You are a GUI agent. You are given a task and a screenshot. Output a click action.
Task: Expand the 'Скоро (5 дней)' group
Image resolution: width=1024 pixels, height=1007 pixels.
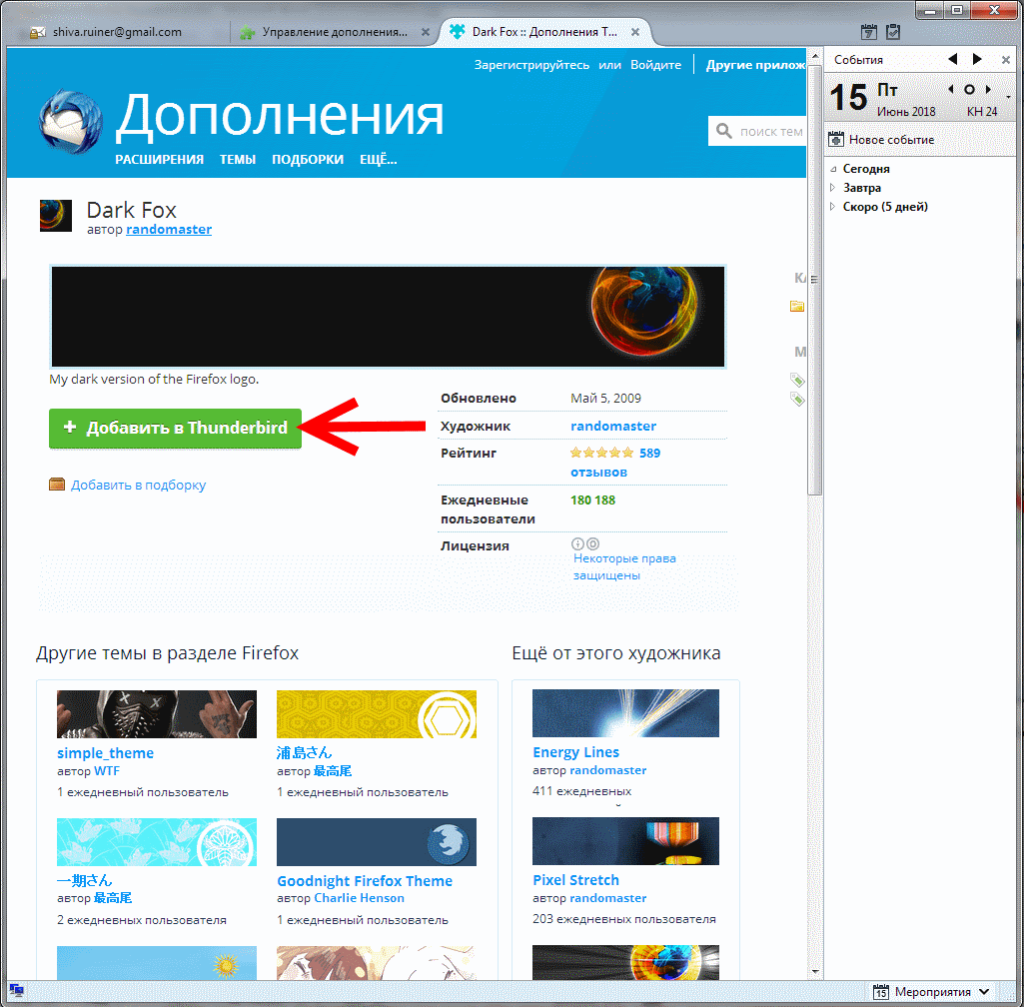point(834,207)
